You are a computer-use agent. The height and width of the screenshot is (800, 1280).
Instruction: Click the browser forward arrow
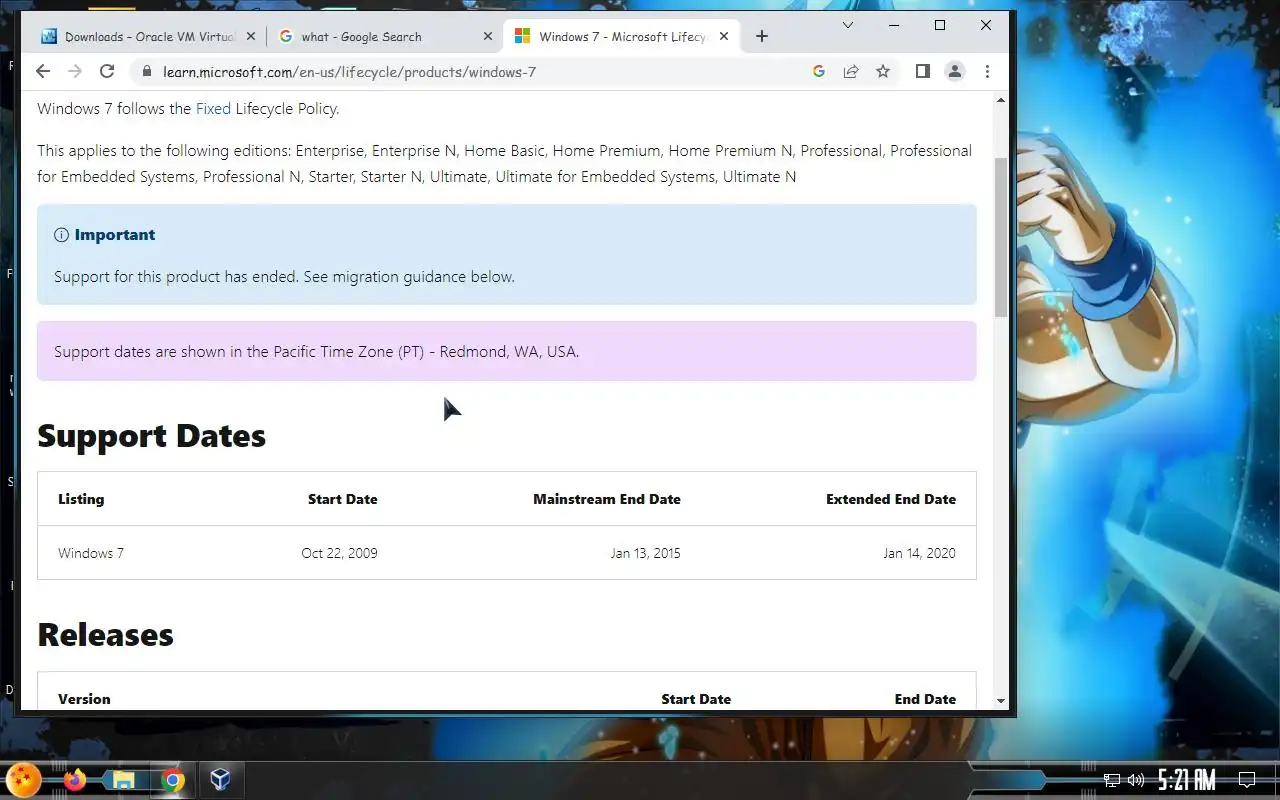pos(75,71)
